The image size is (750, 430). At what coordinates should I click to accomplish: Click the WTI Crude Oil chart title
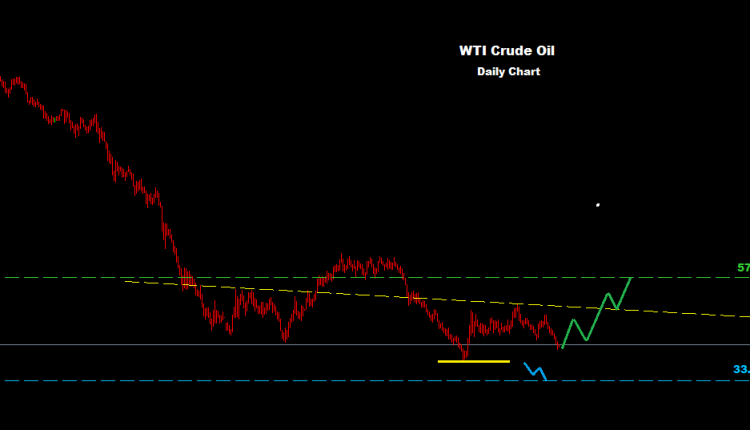click(x=508, y=51)
